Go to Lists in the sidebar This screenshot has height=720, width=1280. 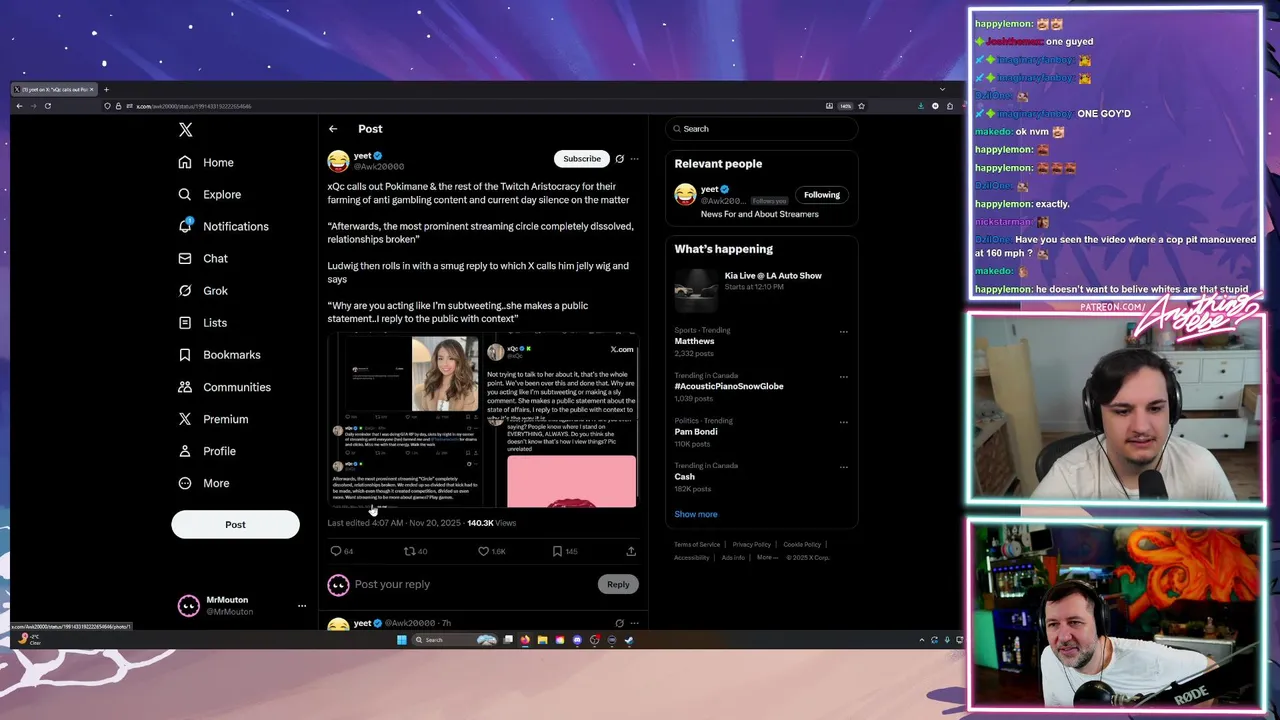pos(203,322)
